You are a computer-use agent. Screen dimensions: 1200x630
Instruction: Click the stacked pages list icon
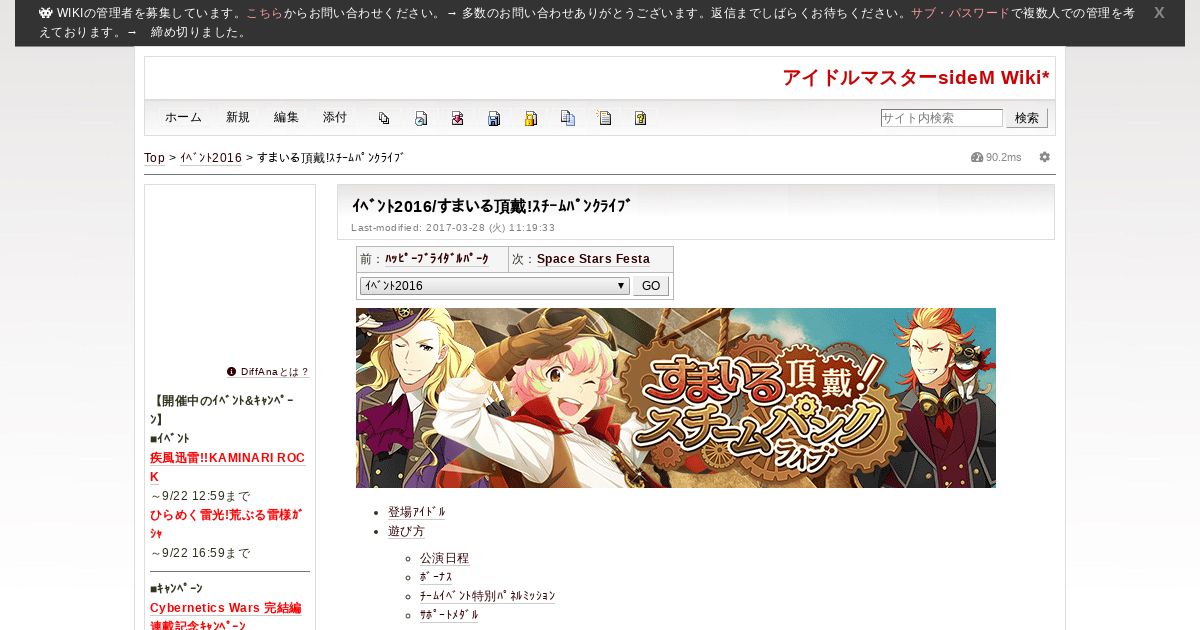click(x=384, y=118)
